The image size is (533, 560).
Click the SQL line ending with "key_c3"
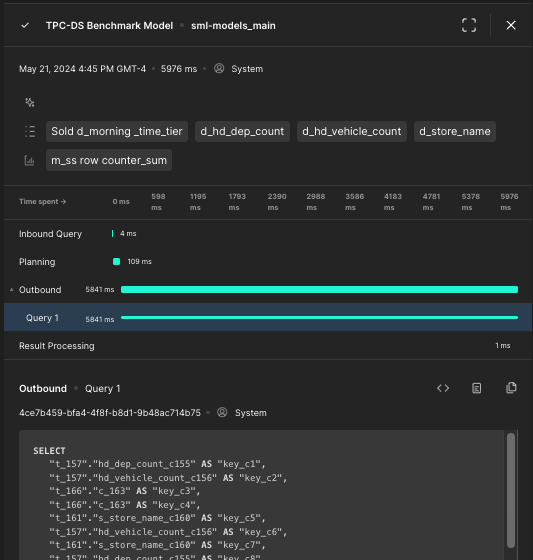point(125,491)
